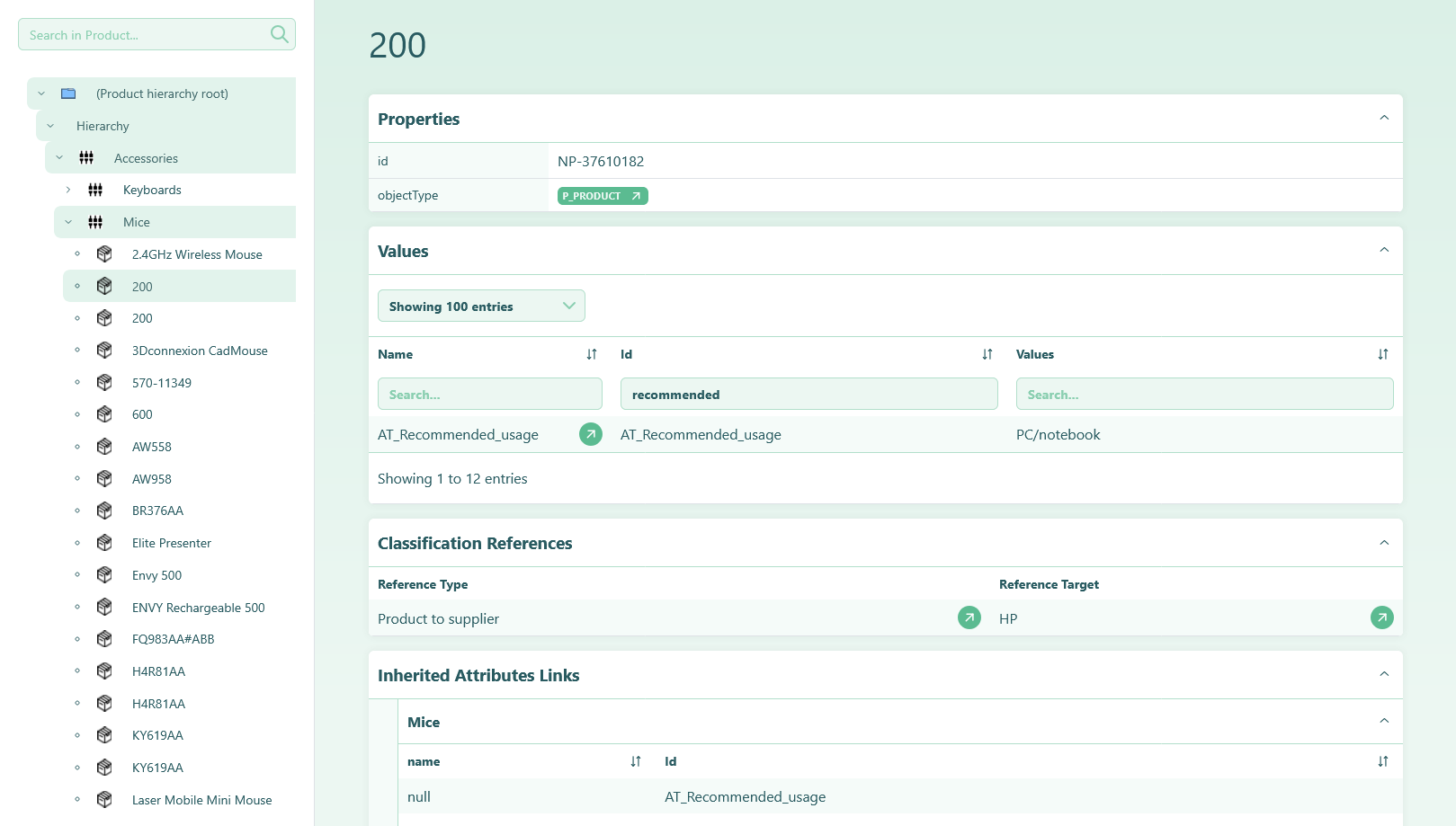This screenshot has height=826, width=1456.
Task: Collapse the Accessories tree node
Action: coord(59,158)
